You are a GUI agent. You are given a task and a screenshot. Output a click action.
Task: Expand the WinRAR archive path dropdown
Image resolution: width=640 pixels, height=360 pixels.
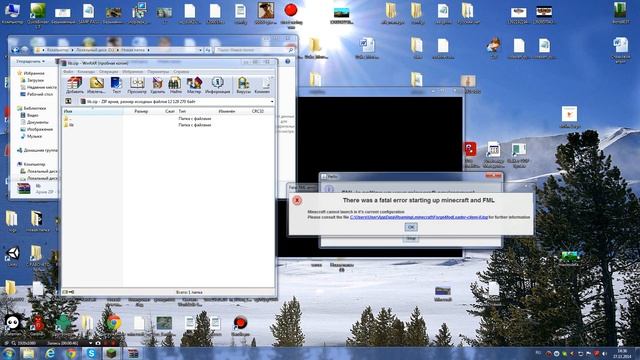coord(272,101)
